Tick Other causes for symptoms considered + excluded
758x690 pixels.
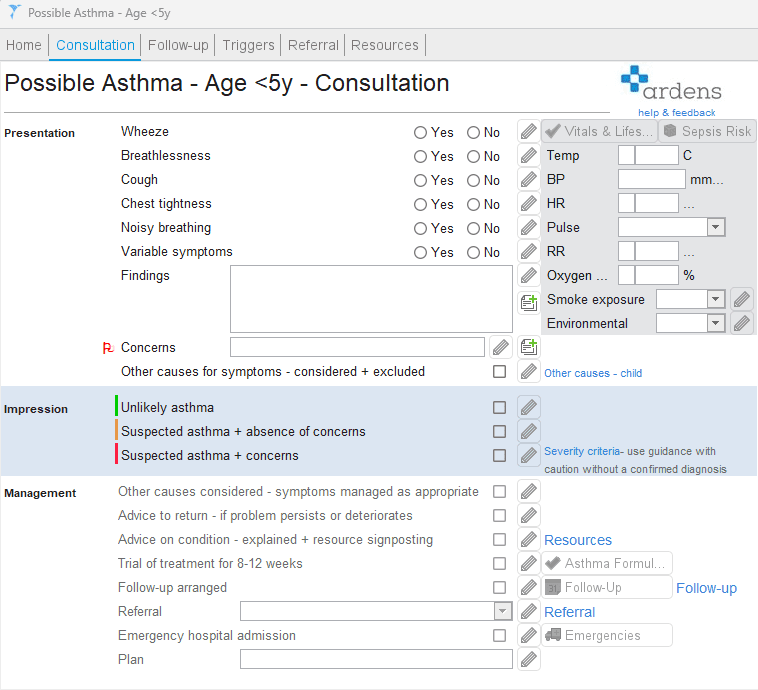[x=499, y=371]
